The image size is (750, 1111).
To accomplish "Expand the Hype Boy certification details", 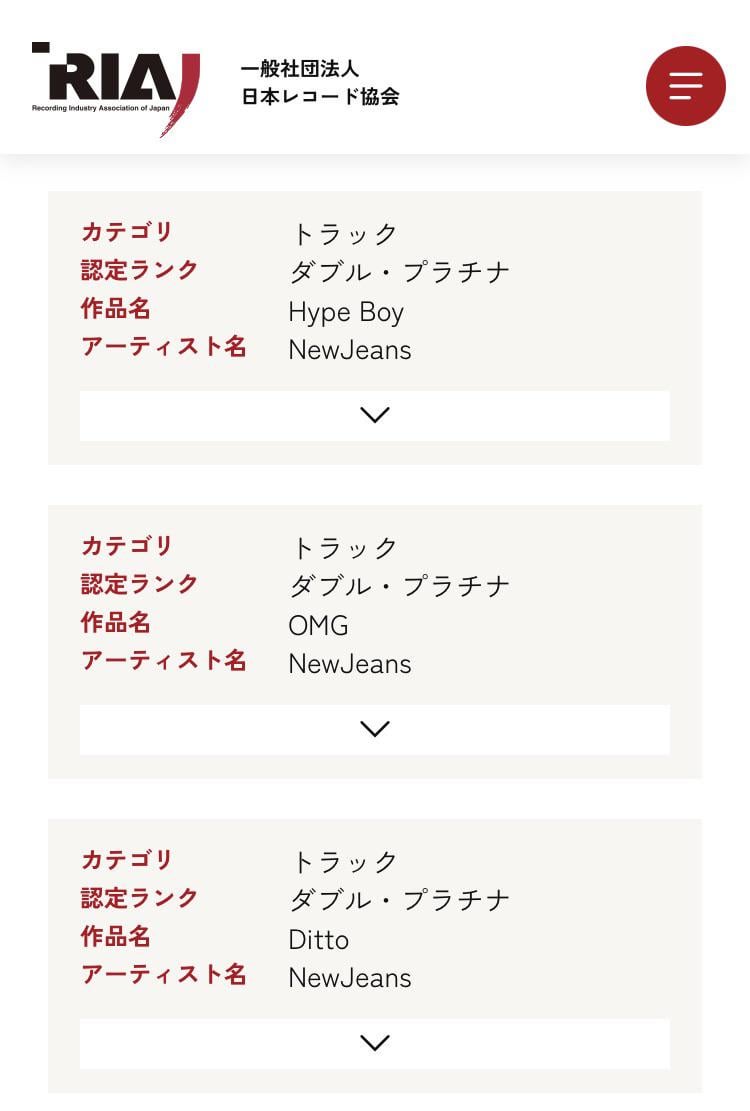I will coord(374,415).
